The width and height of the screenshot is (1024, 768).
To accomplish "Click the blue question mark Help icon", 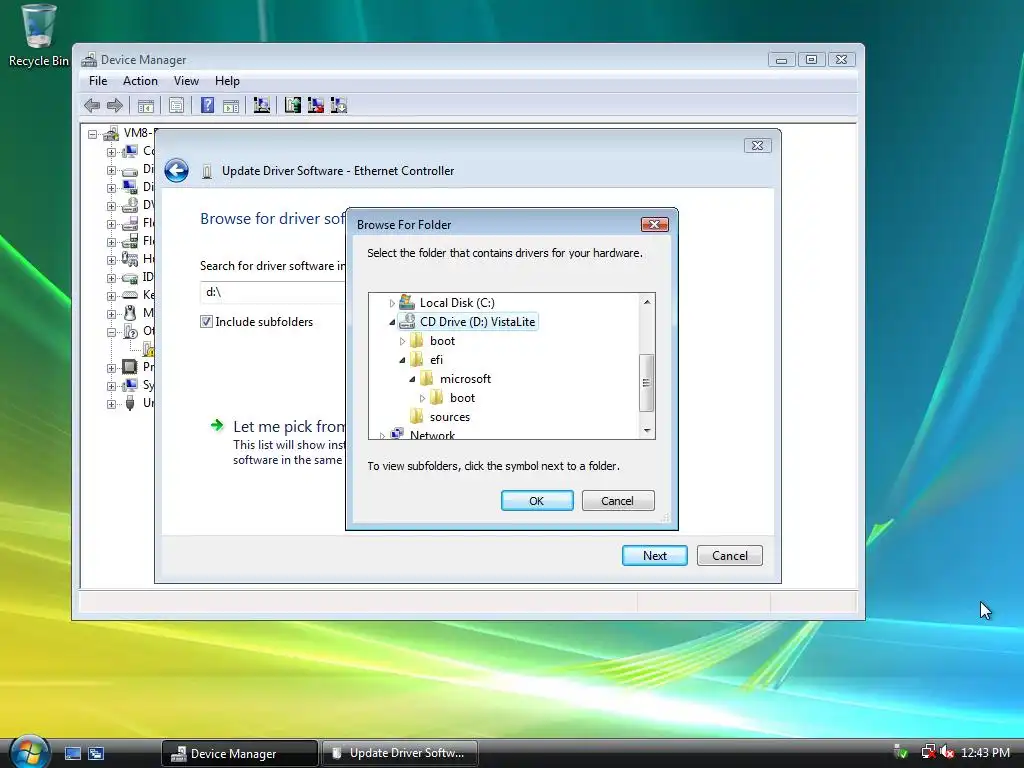I will [x=207, y=105].
